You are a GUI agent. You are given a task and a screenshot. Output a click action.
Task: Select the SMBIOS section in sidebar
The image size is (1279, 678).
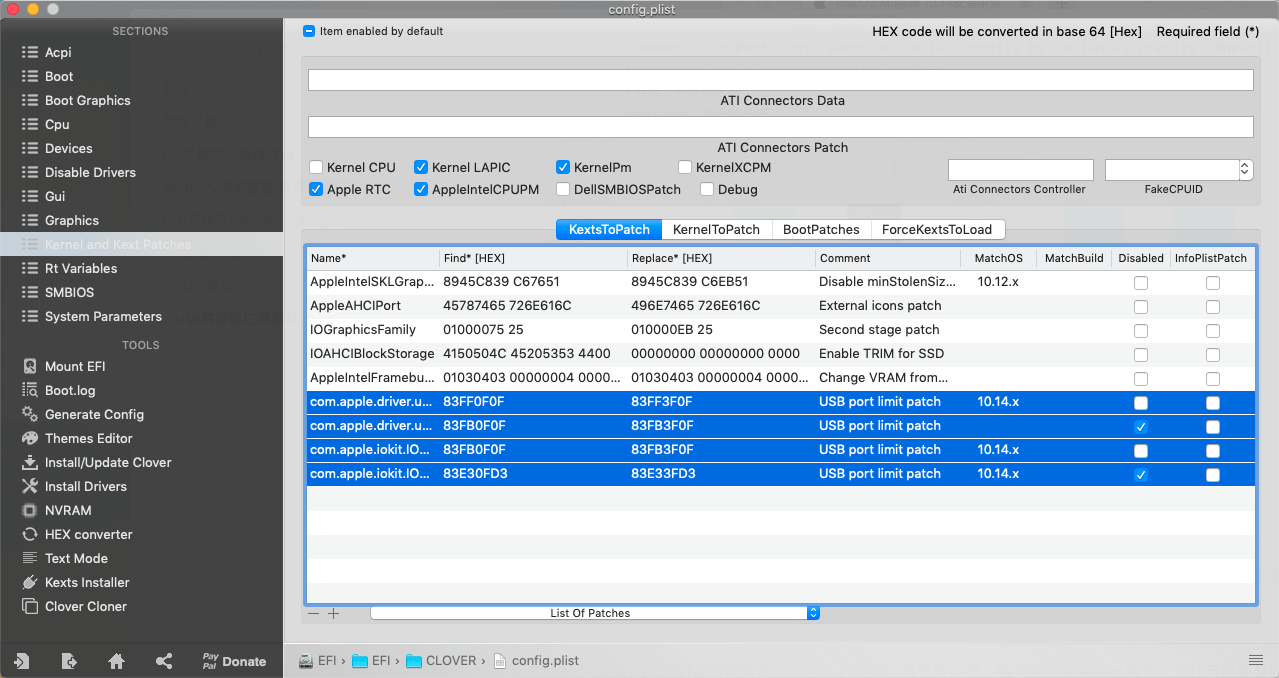click(69, 292)
